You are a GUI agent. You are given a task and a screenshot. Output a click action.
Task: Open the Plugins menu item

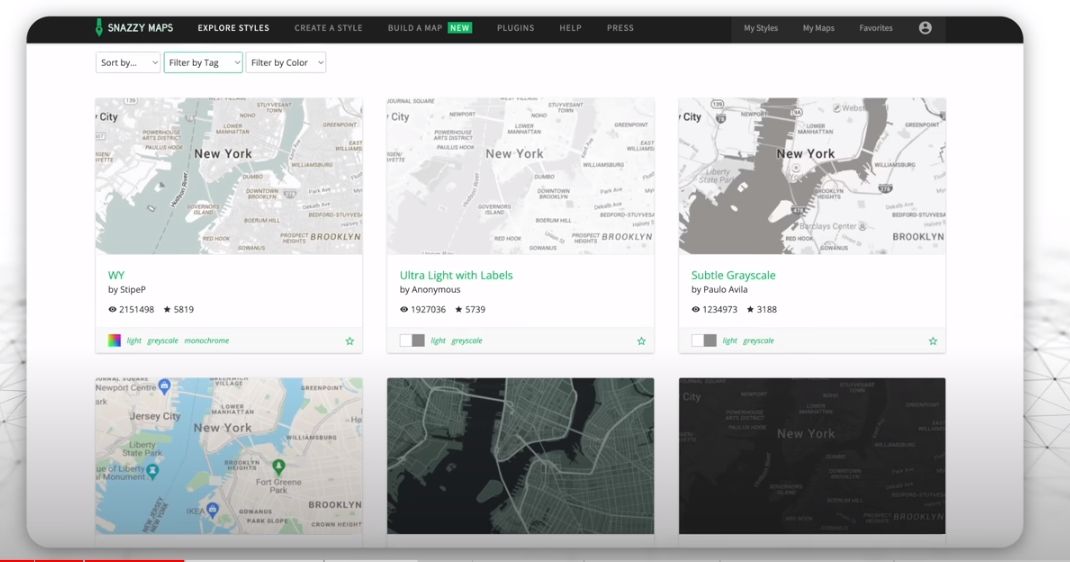[x=515, y=28]
